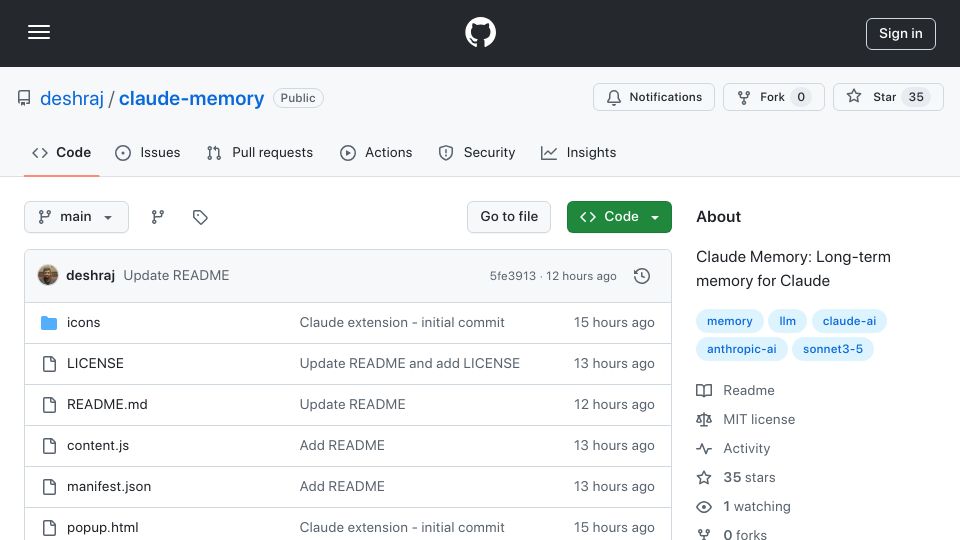Click the Sign in button
Screen dimensions: 960x540
pos(901,34)
